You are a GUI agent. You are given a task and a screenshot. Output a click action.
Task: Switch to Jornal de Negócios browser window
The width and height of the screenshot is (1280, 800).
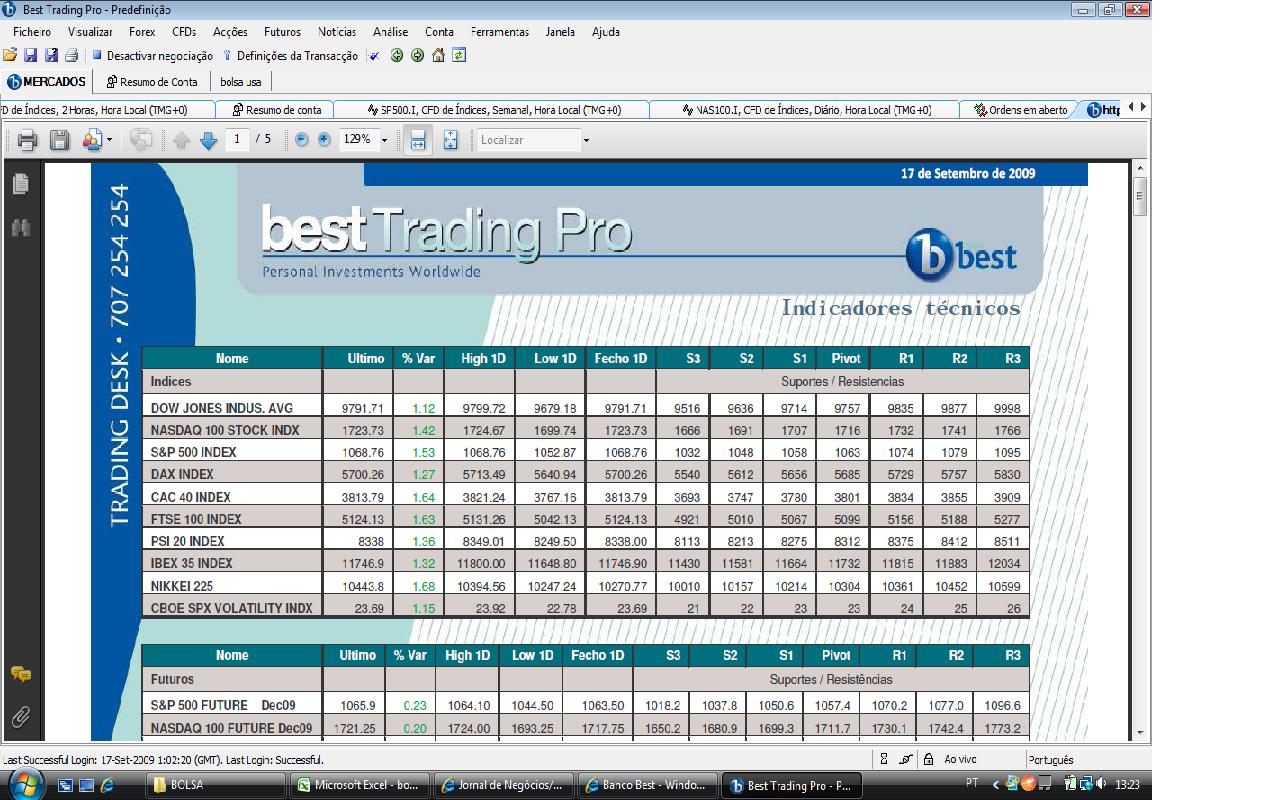pyautogui.click(x=505, y=785)
